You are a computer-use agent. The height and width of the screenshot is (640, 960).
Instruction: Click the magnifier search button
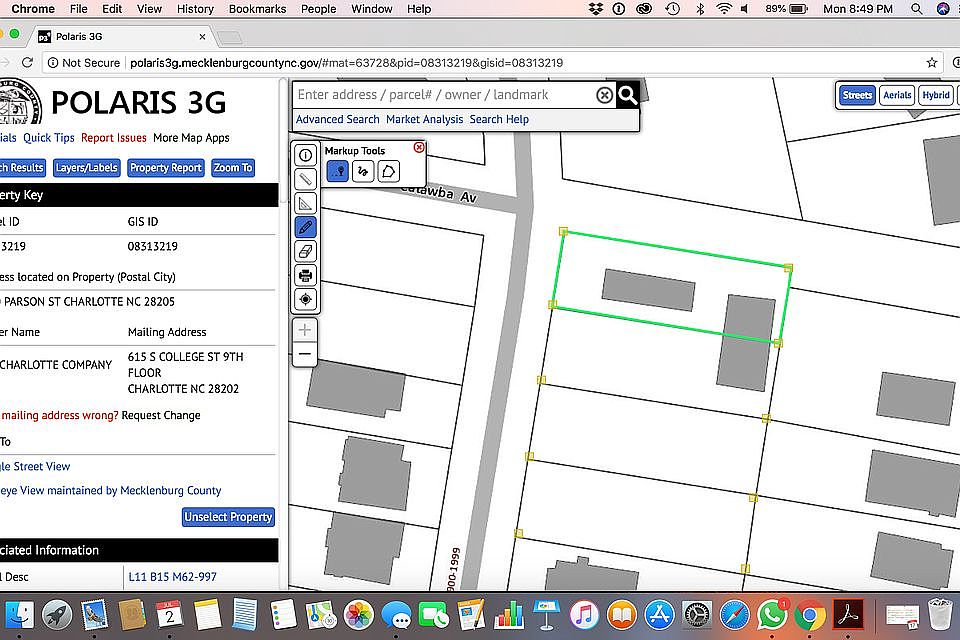[x=627, y=95]
